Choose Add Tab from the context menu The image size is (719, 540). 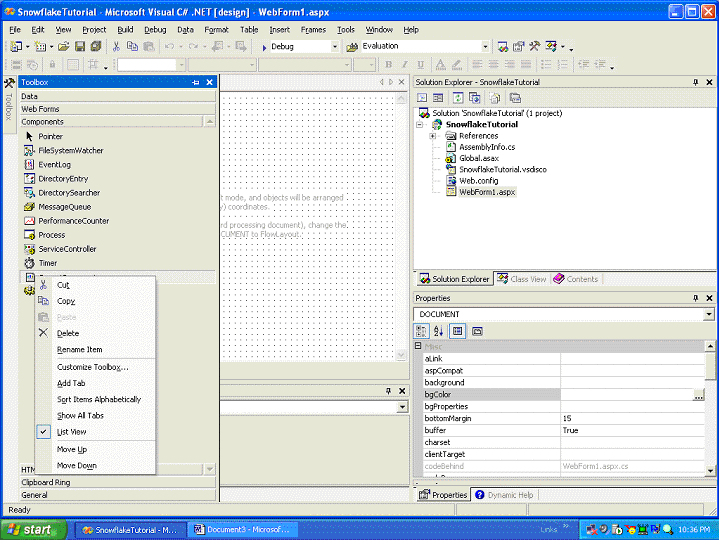click(x=71, y=383)
